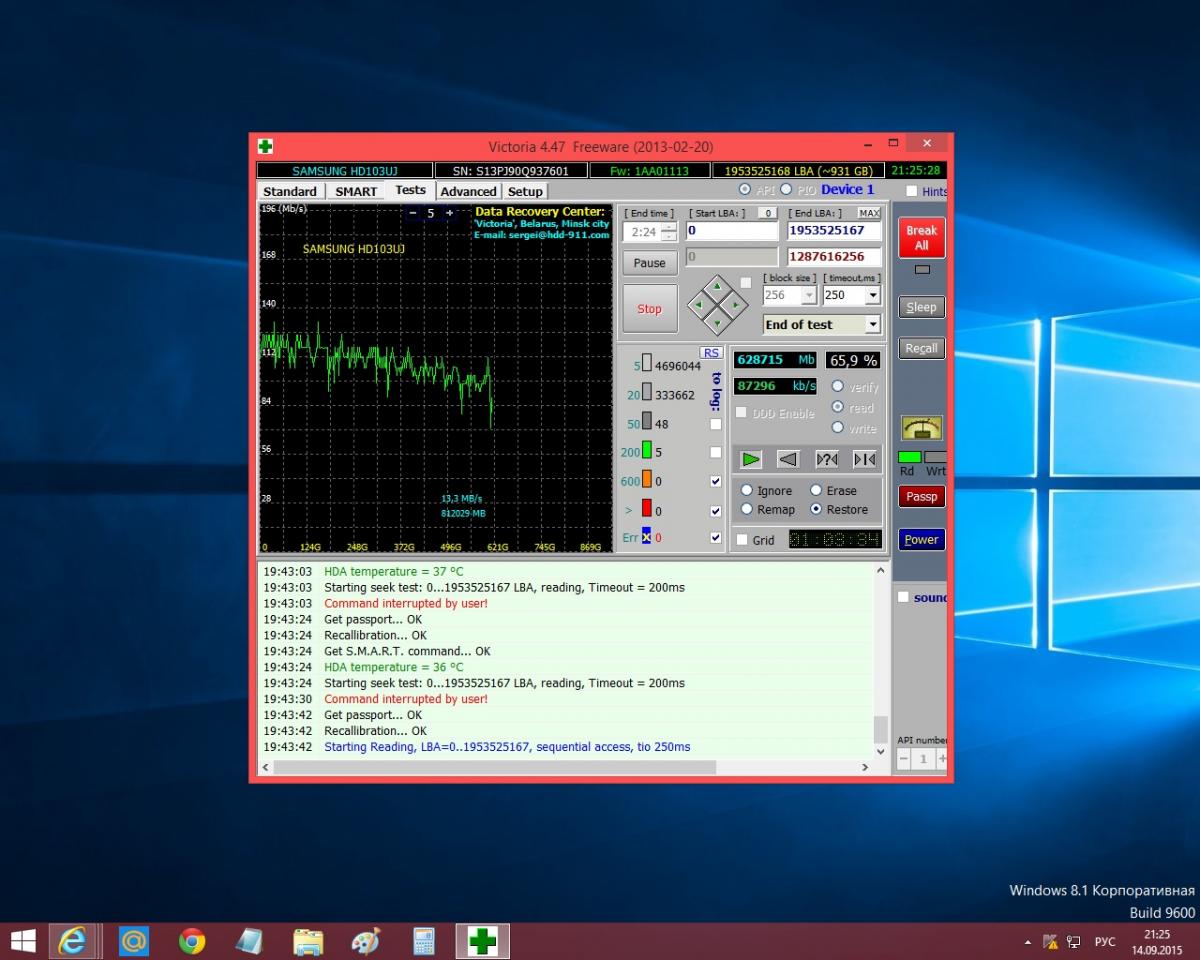The image size is (1200, 960).
Task: Click the up arrow in the navigation diamond
Action: coord(717,287)
